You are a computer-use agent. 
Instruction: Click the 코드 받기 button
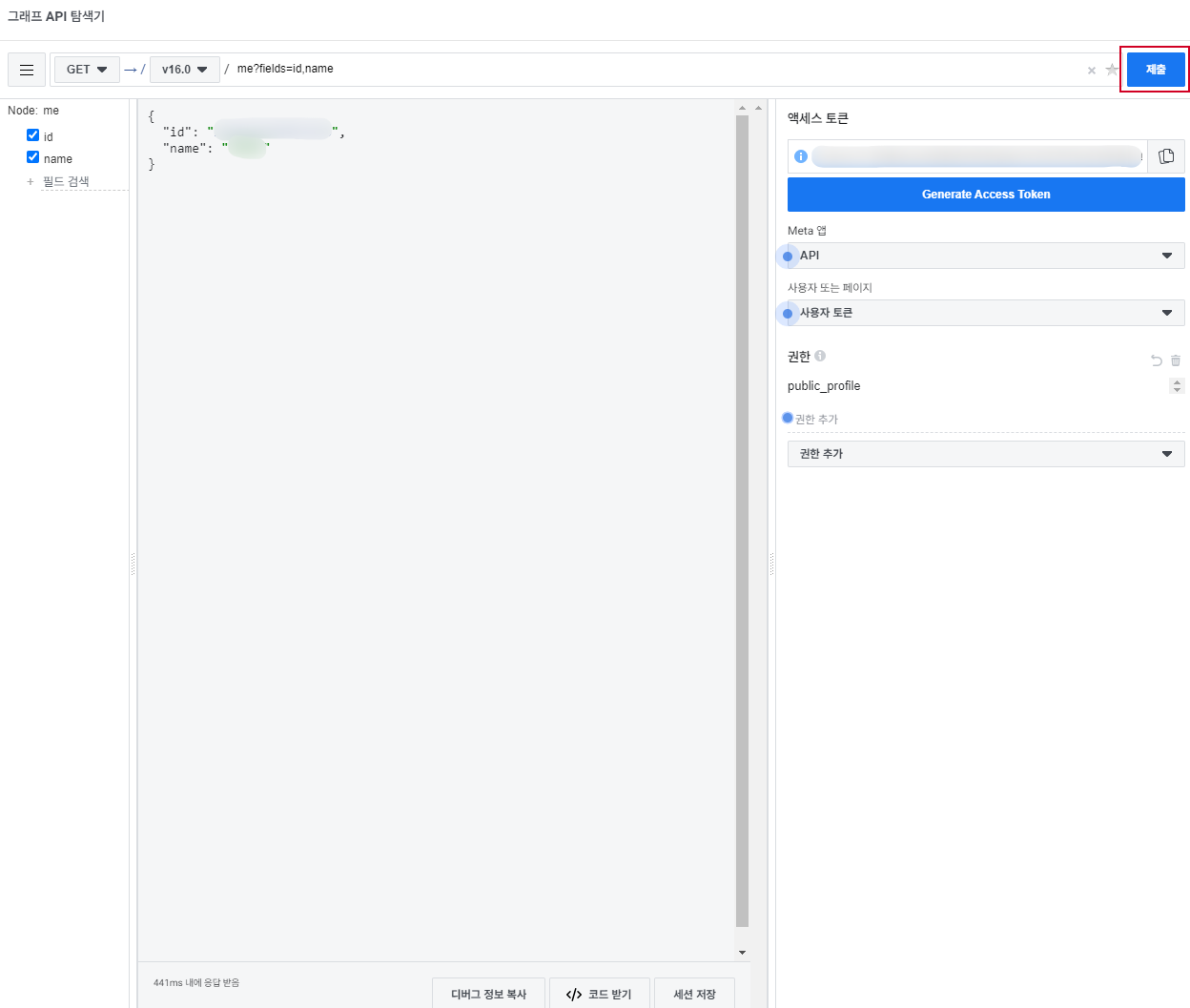tap(599, 994)
